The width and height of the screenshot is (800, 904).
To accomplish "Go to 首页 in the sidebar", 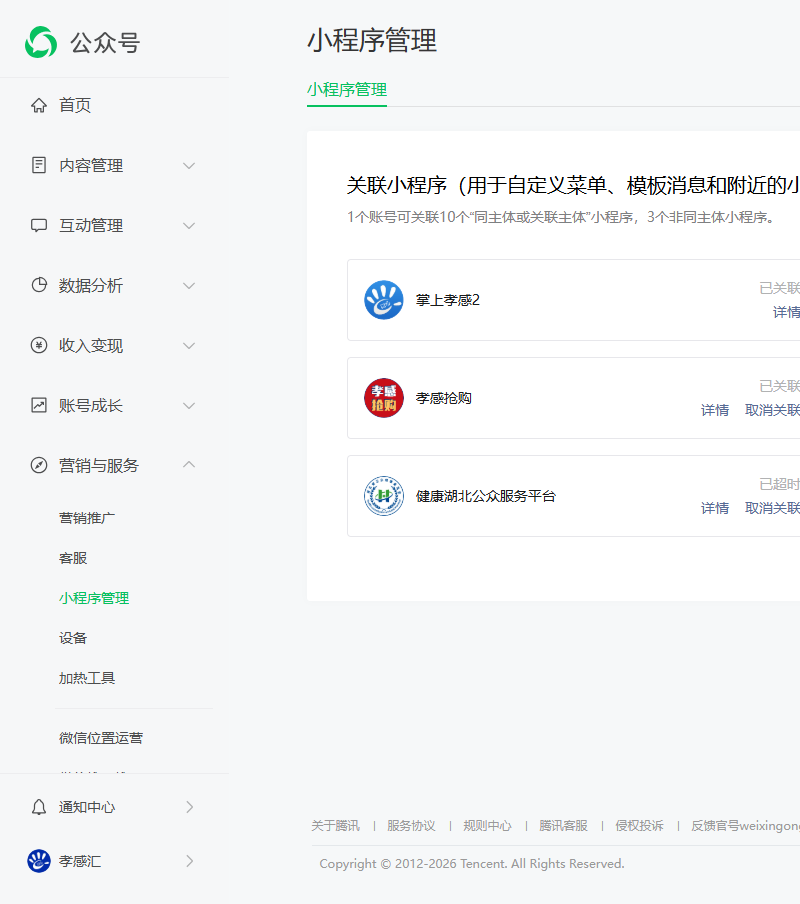I will click(x=75, y=106).
